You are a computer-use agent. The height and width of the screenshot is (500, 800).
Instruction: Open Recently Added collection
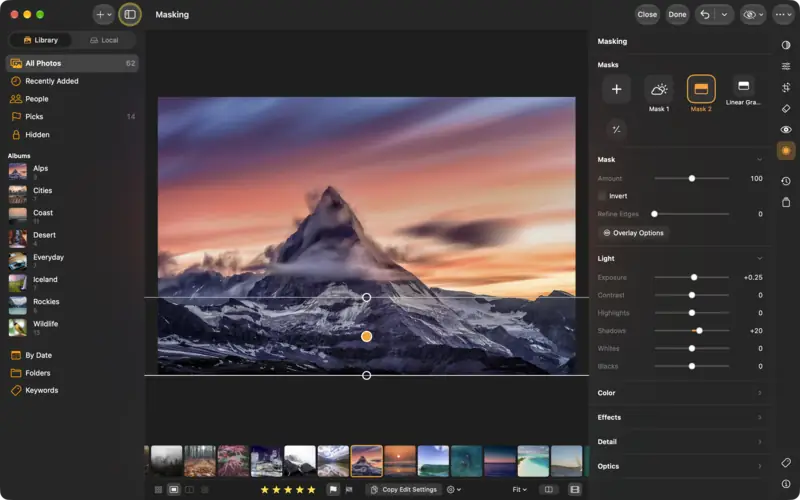point(72,81)
